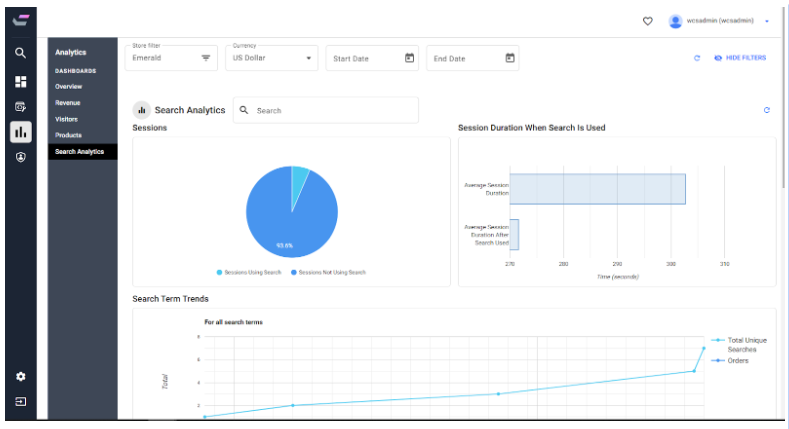789x429 pixels.
Task: Click the Average Session Duration bar
Action: pos(598,189)
